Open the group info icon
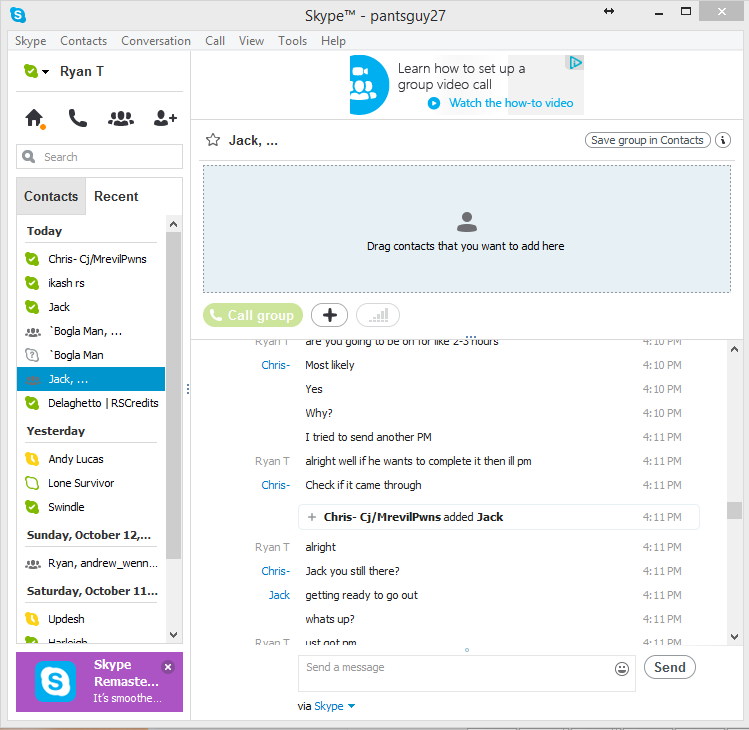 (x=723, y=140)
